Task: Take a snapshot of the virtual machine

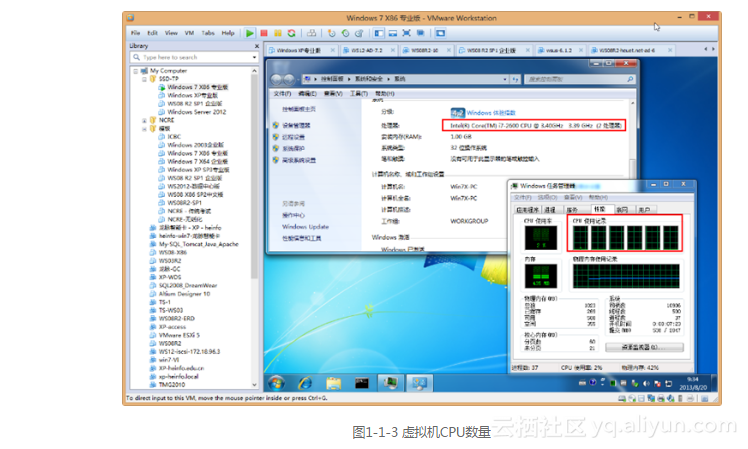Action: tap(332, 33)
